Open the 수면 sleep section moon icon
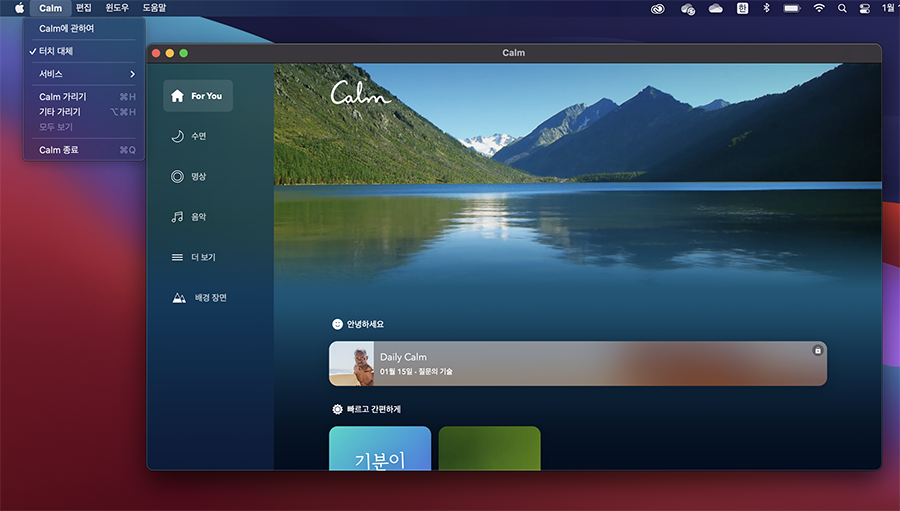 tap(177, 136)
